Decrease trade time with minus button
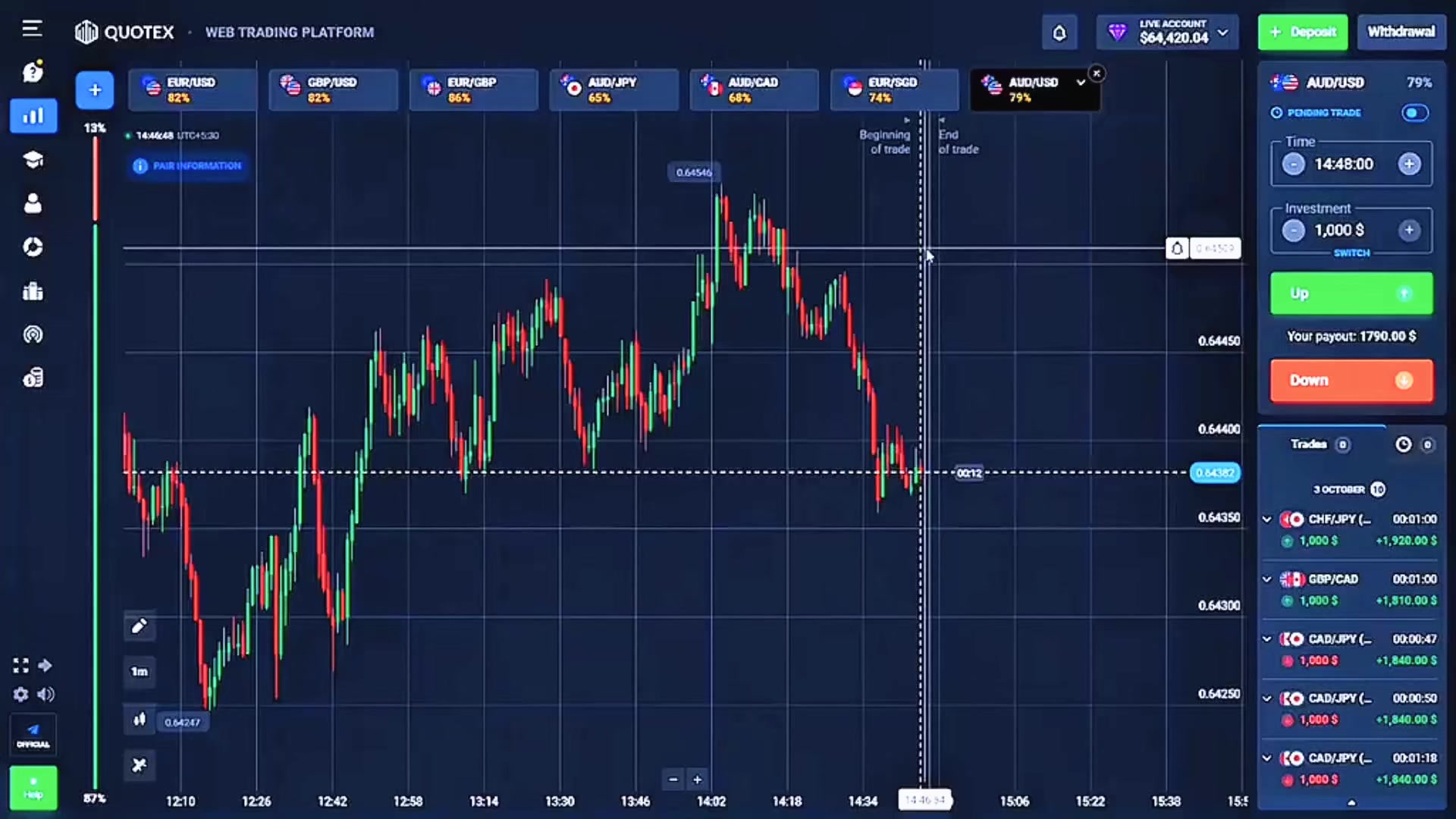Screen dimensions: 1456x819 pyautogui.click(x=1294, y=164)
